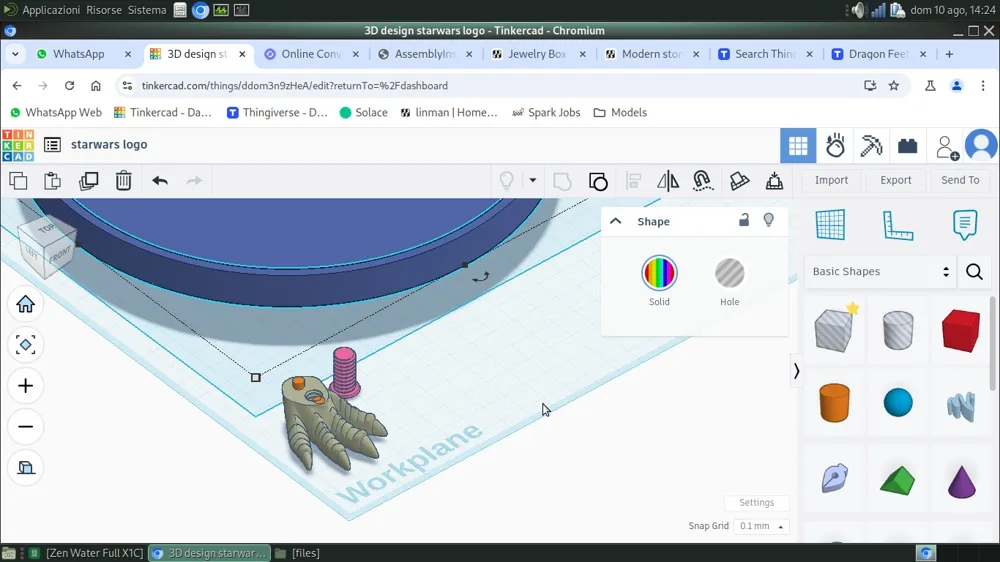Switch to orthographic view icon
Screen dimensions: 1000x562
(26, 468)
